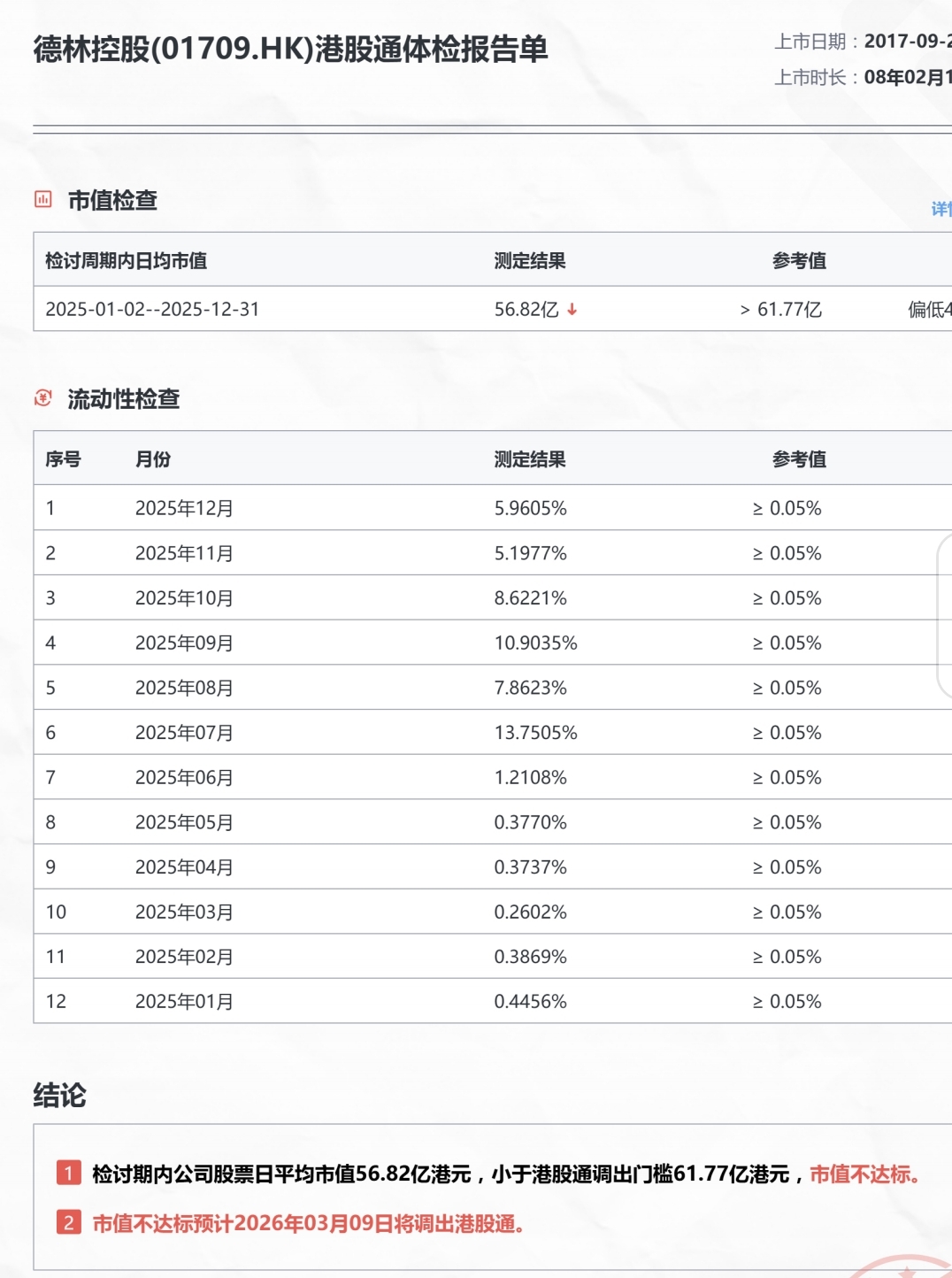Select the 2025年09月 row

pyautogui.click(x=493, y=643)
